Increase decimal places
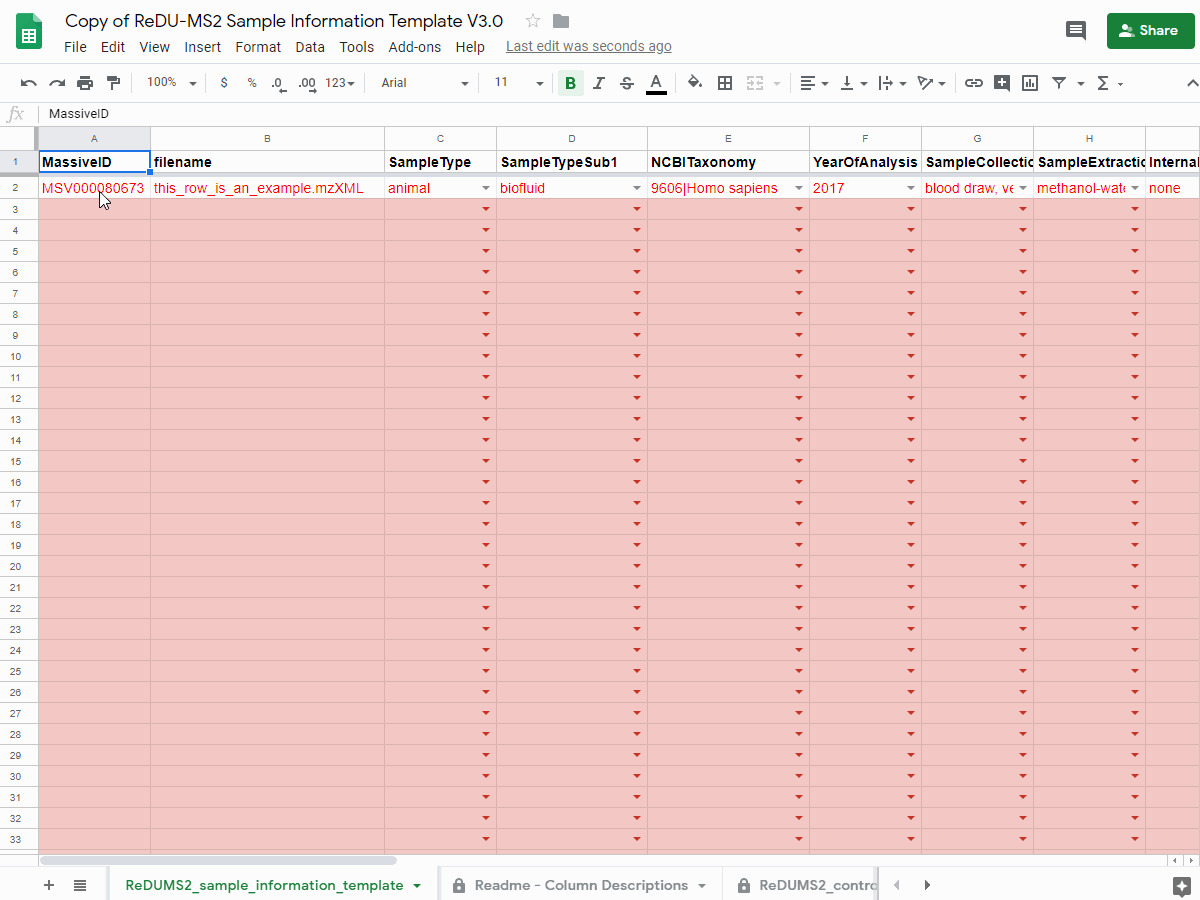 click(308, 83)
